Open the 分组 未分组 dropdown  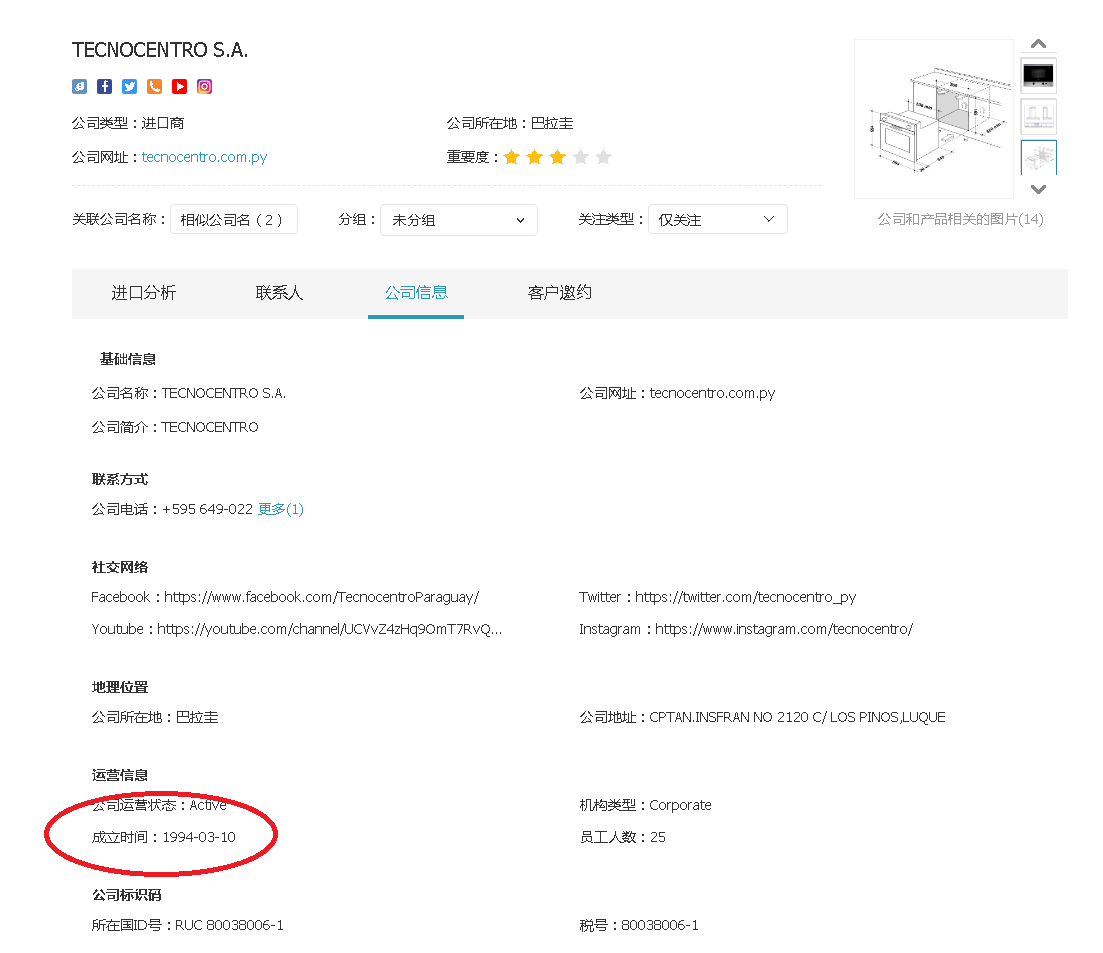click(459, 220)
